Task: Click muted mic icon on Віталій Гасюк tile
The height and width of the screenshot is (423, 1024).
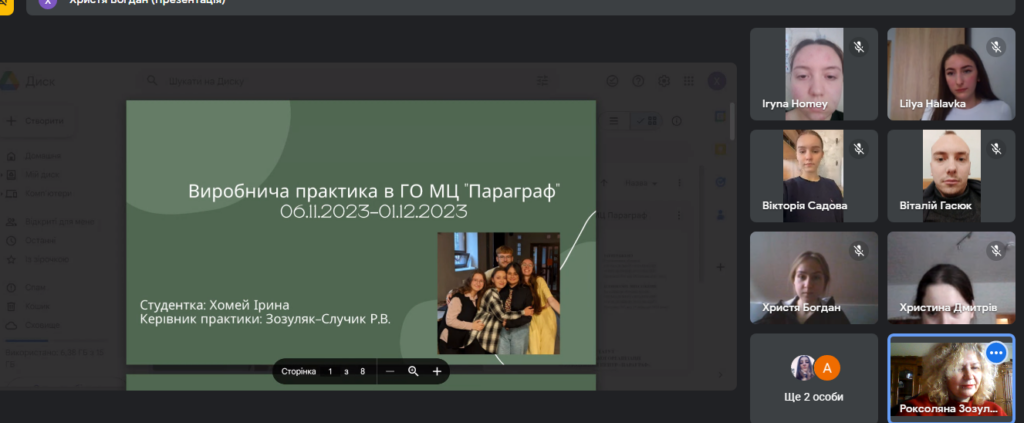Action: click(x=995, y=149)
